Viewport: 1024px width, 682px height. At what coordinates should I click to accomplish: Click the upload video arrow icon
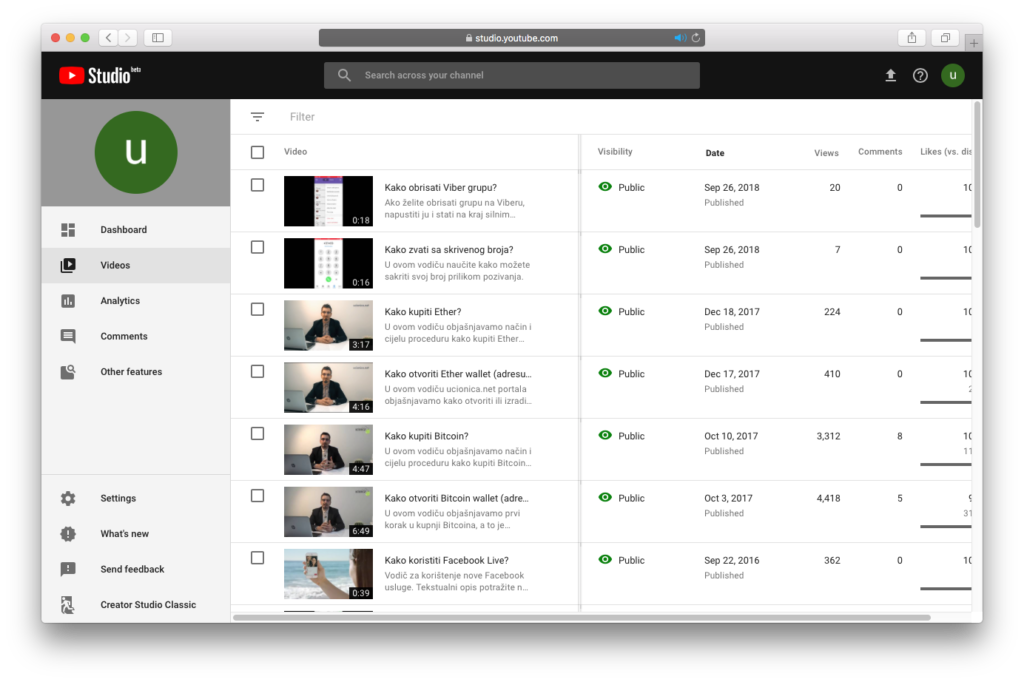pyautogui.click(x=890, y=75)
